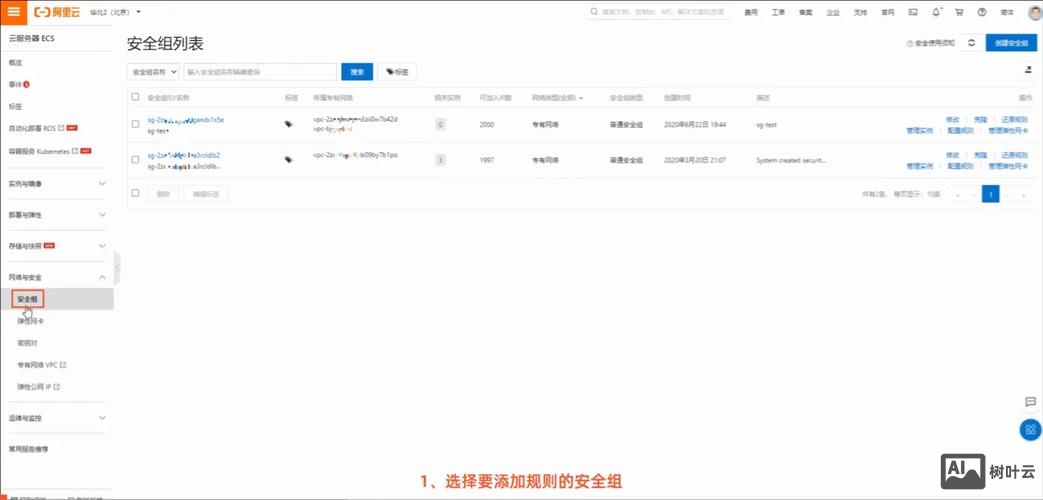Image resolution: width=1043 pixels, height=500 pixels.
Task: Tick the select-all checkbox in table header
Action: (x=136, y=97)
